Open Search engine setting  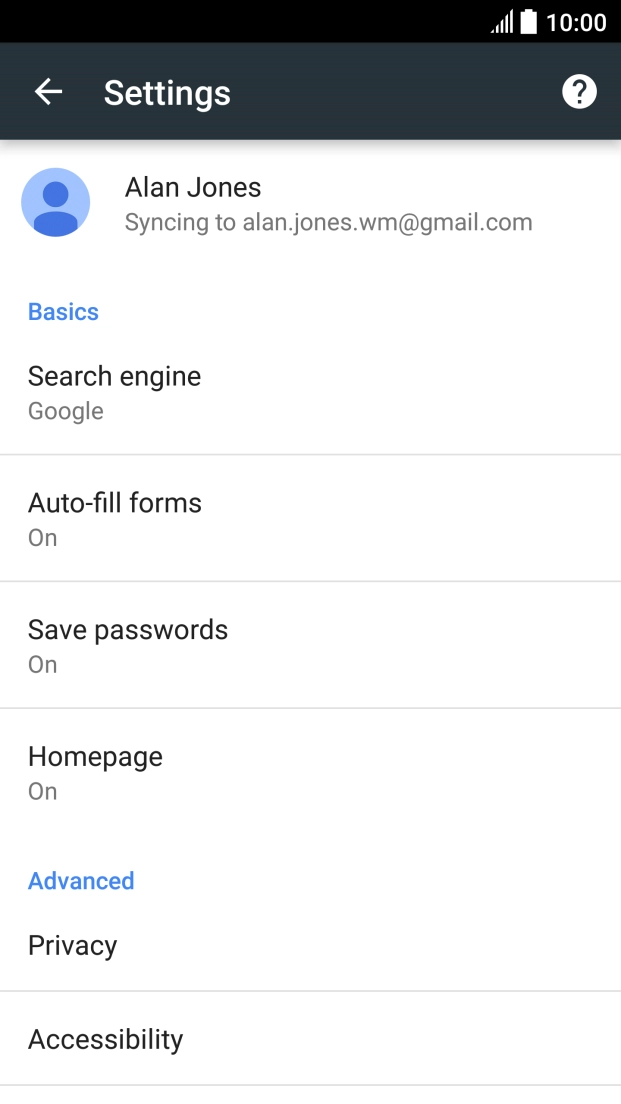114,377
